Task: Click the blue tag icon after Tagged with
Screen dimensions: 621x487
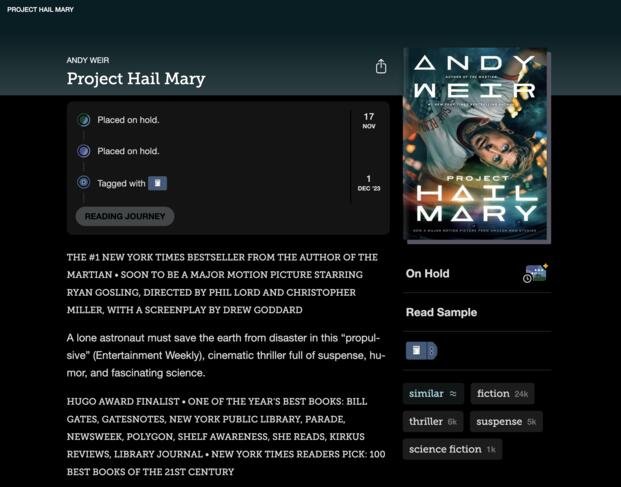Action: point(157,183)
